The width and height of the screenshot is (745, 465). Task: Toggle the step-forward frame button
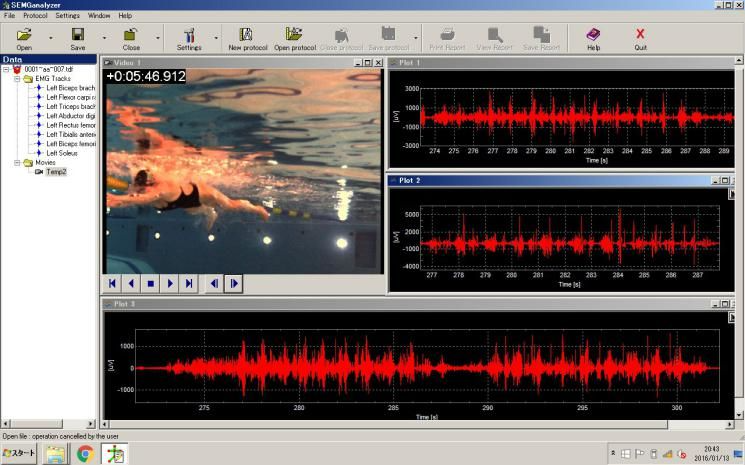[234, 284]
